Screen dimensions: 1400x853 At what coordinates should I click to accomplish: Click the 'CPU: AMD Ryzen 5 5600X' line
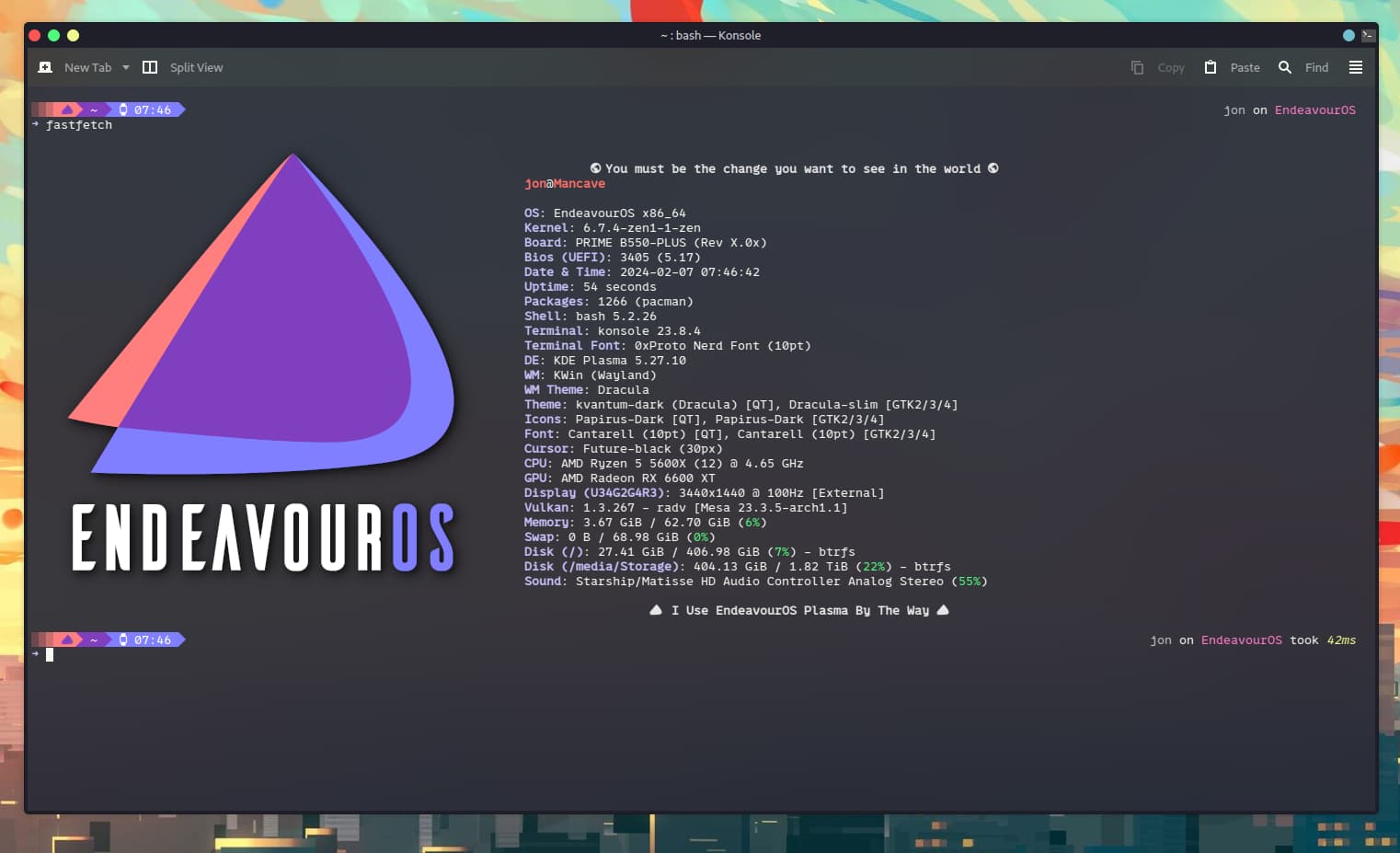[x=664, y=464]
